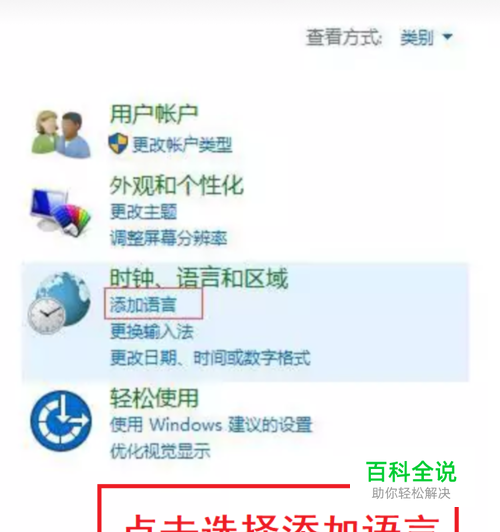Click the 更改帐户类型 link
The height and width of the screenshot is (532, 500).
182,145
